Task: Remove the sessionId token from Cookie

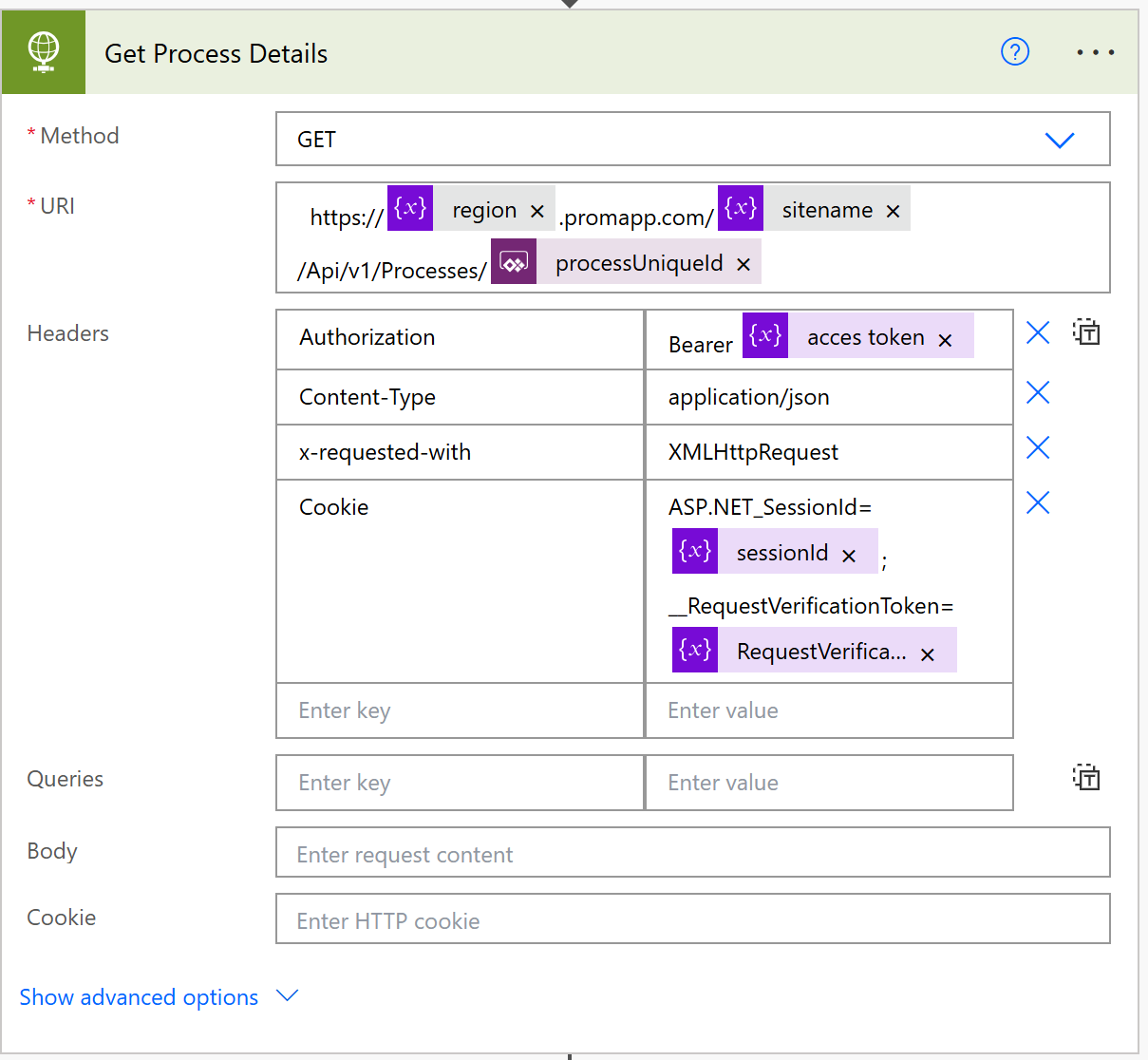Action: 849,556
